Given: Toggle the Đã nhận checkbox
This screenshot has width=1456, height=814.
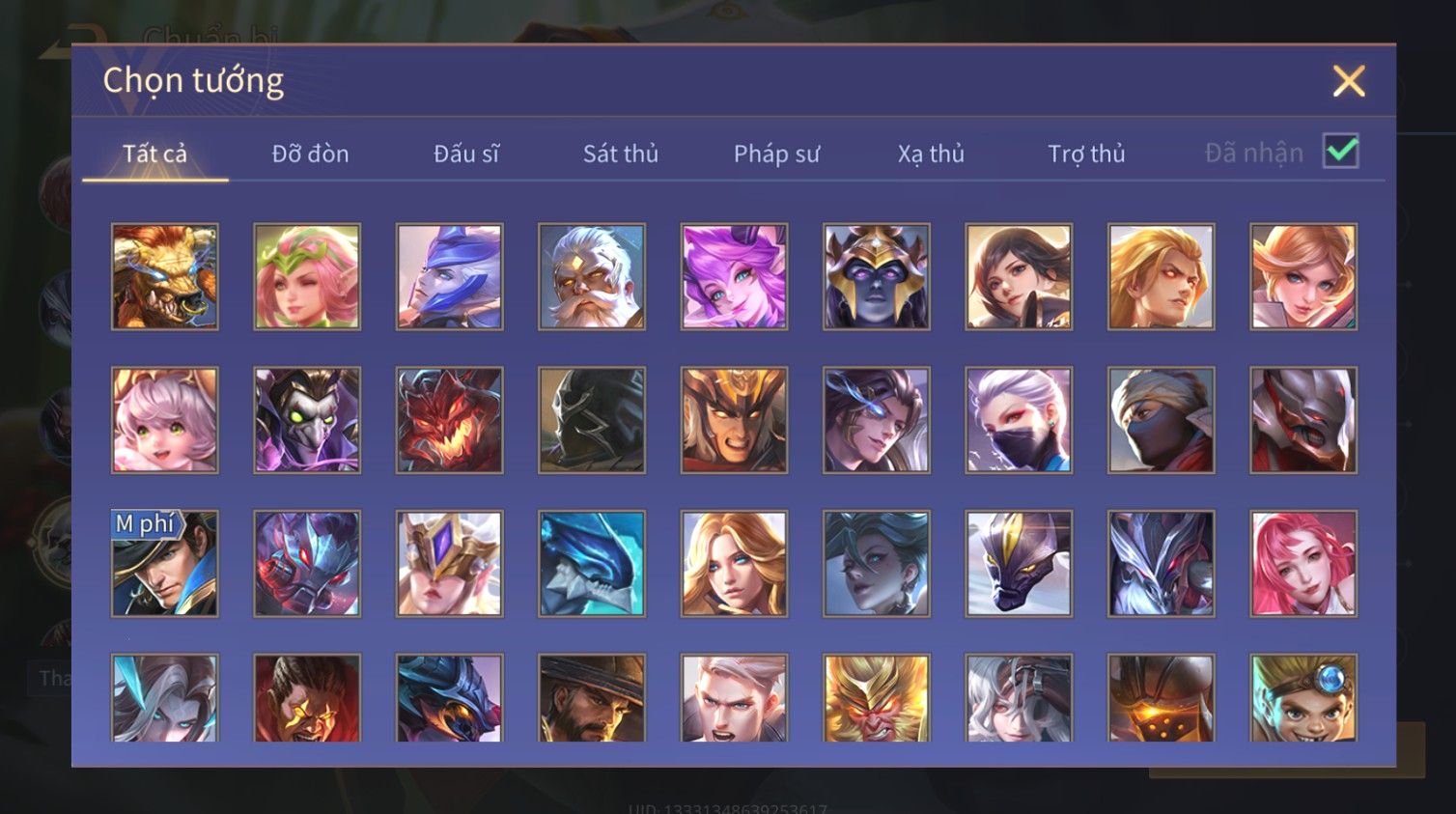Looking at the screenshot, I should tap(1341, 152).
